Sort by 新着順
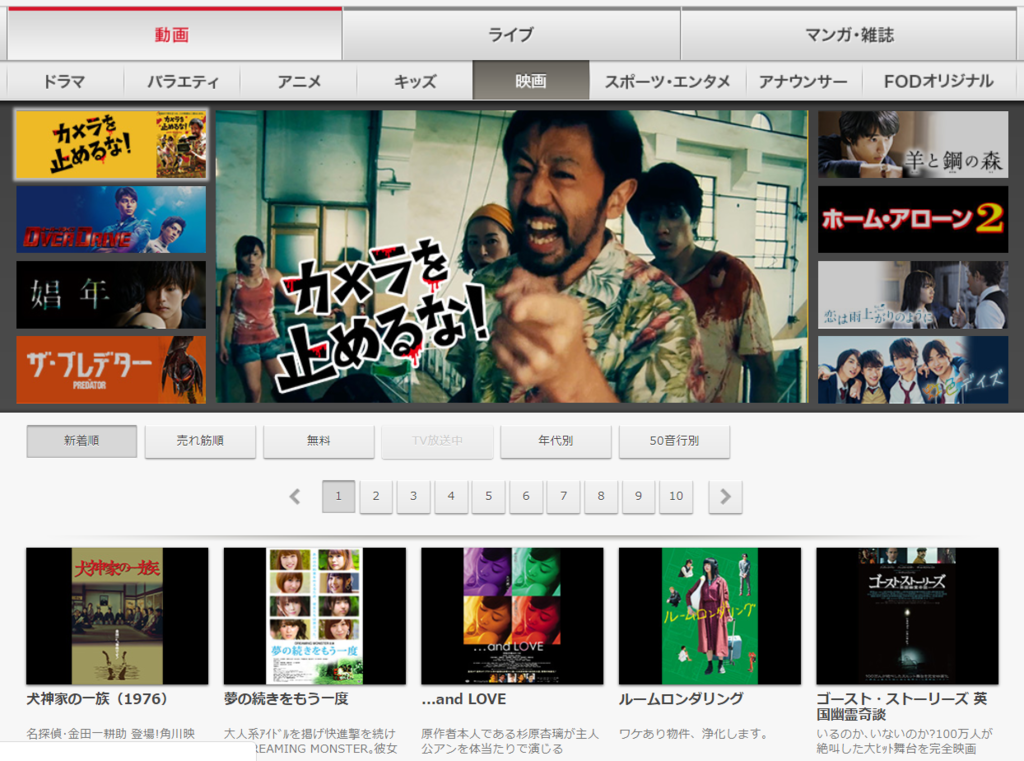Image resolution: width=1024 pixels, height=761 pixels. [x=82, y=441]
